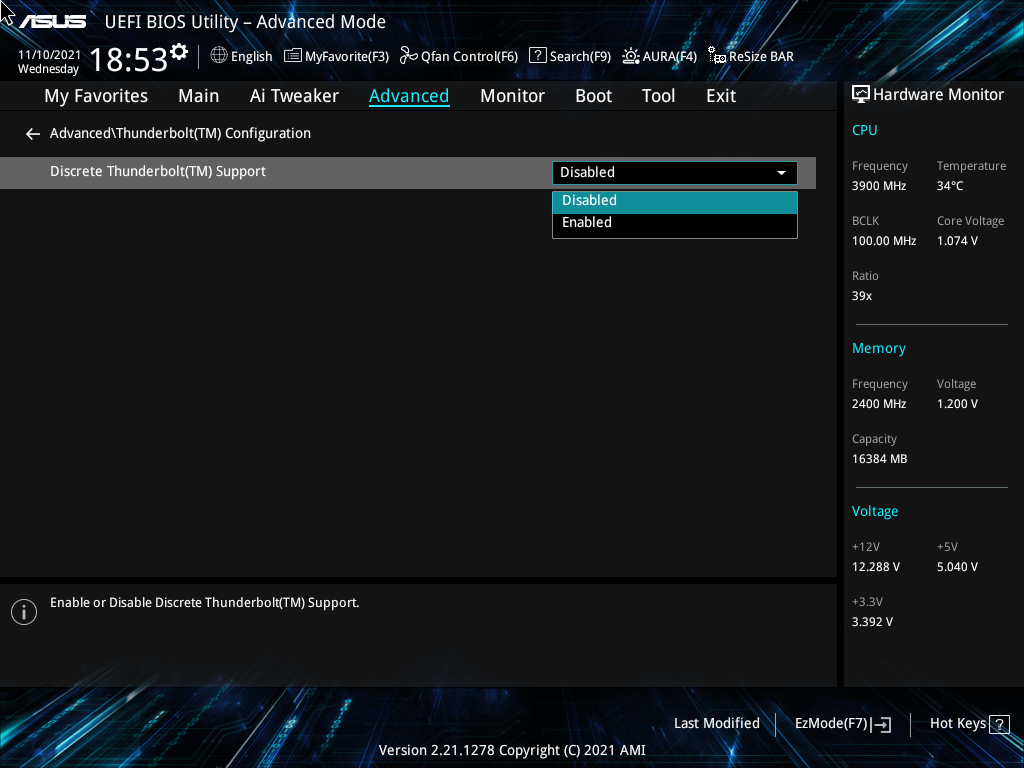1024x768 pixels.
Task: Click Ratio value 39x
Action: coord(861,296)
